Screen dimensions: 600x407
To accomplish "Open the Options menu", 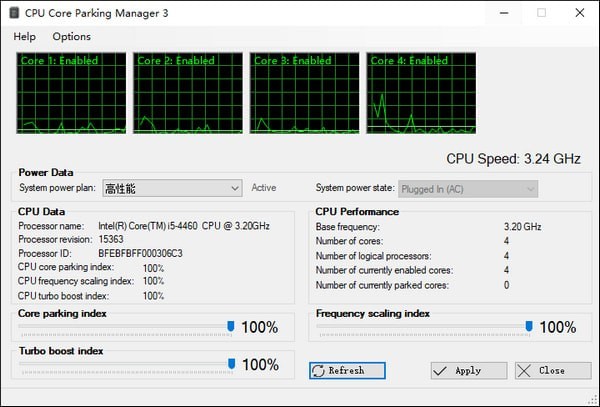I will pos(71,36).
